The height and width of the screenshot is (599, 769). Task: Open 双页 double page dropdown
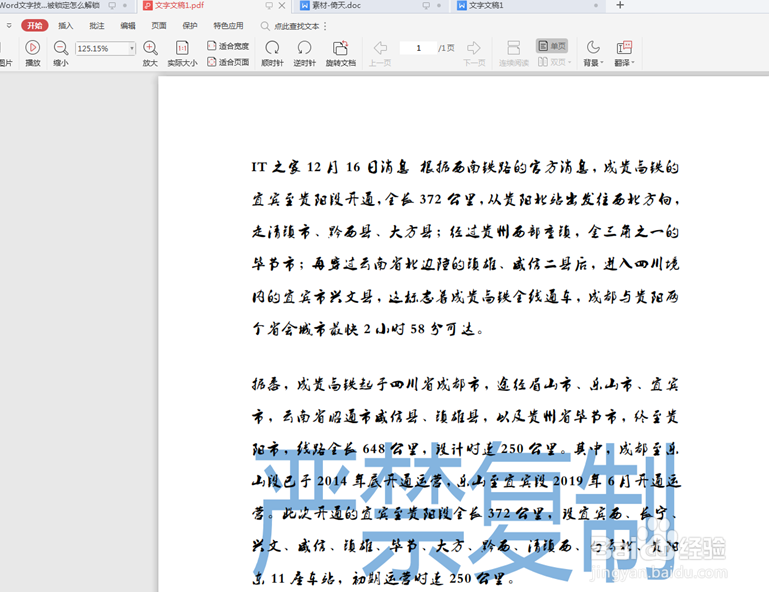click(554, 62)
